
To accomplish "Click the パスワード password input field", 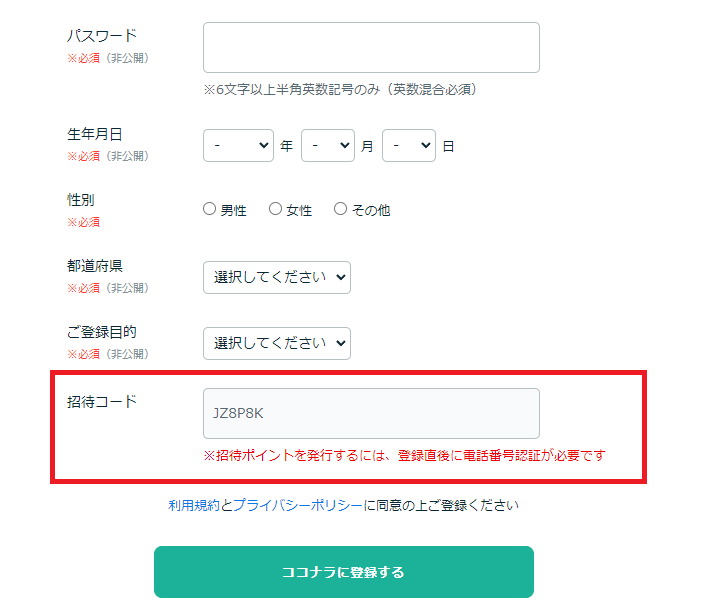I will [x=371, y=47].
